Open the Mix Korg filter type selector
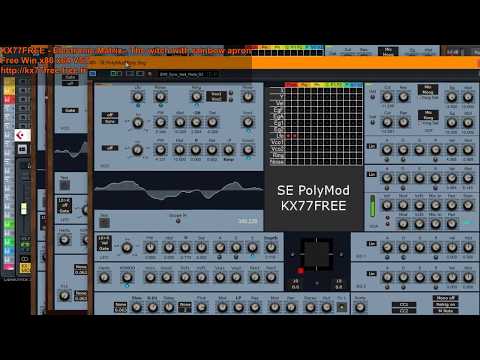This screenshot has height=360, width=480. click(428, 115)
